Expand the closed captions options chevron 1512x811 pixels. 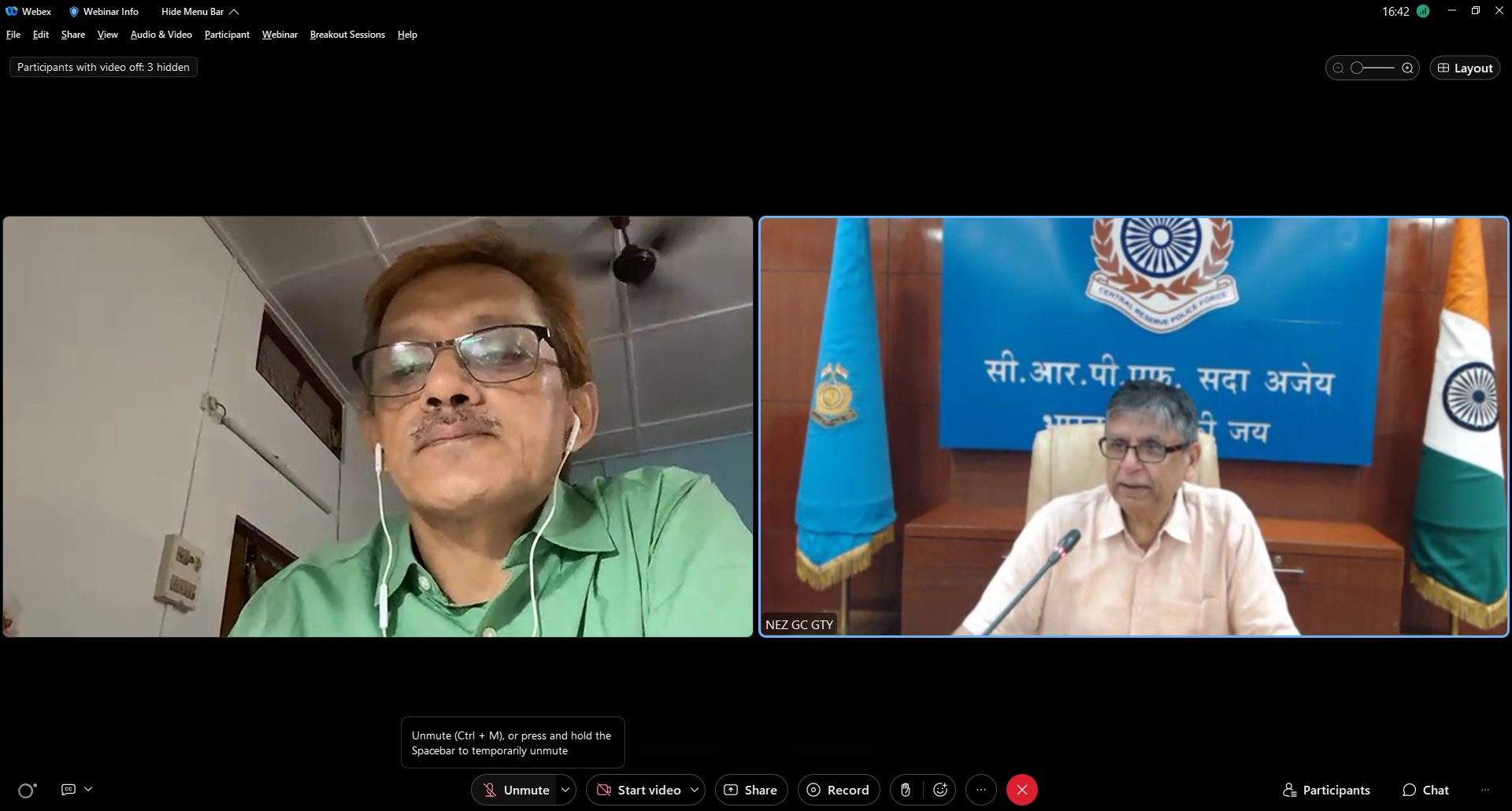[x=88, y=789]
